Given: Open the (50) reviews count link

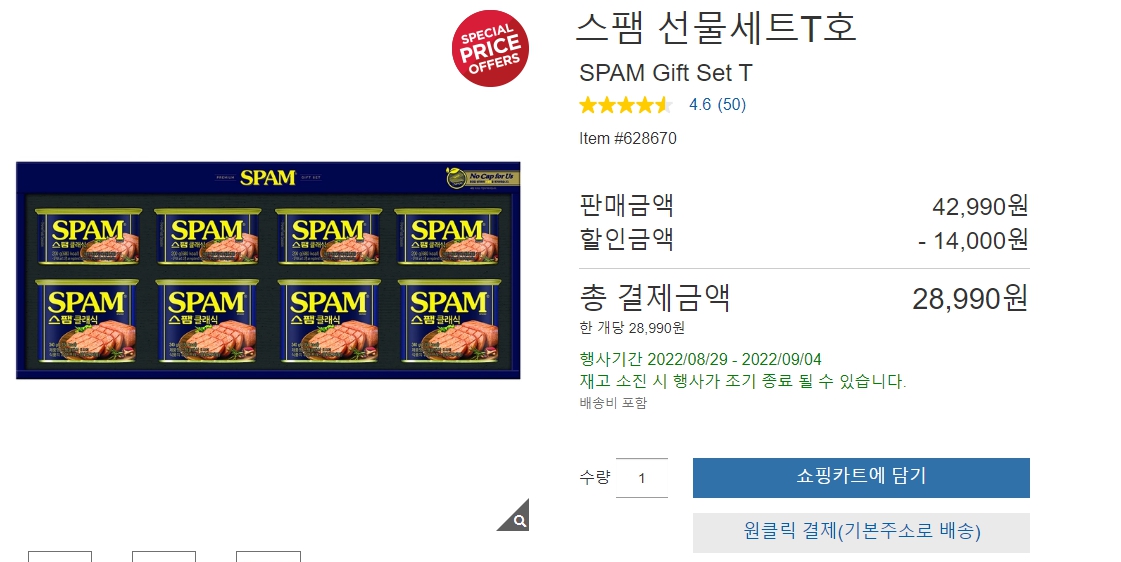Looking at the screenshot, I should (731, 104).
